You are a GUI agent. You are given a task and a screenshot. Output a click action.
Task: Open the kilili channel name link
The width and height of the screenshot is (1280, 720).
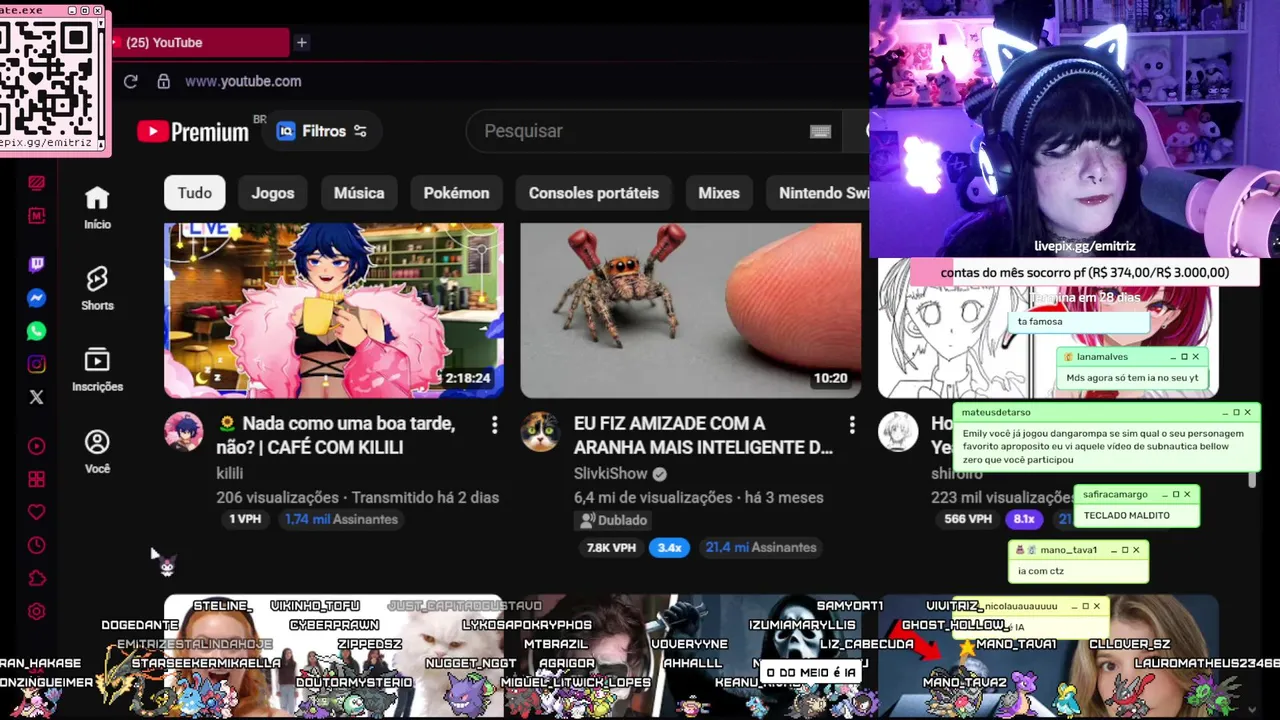pyautogui.click(x=230, y=473)
